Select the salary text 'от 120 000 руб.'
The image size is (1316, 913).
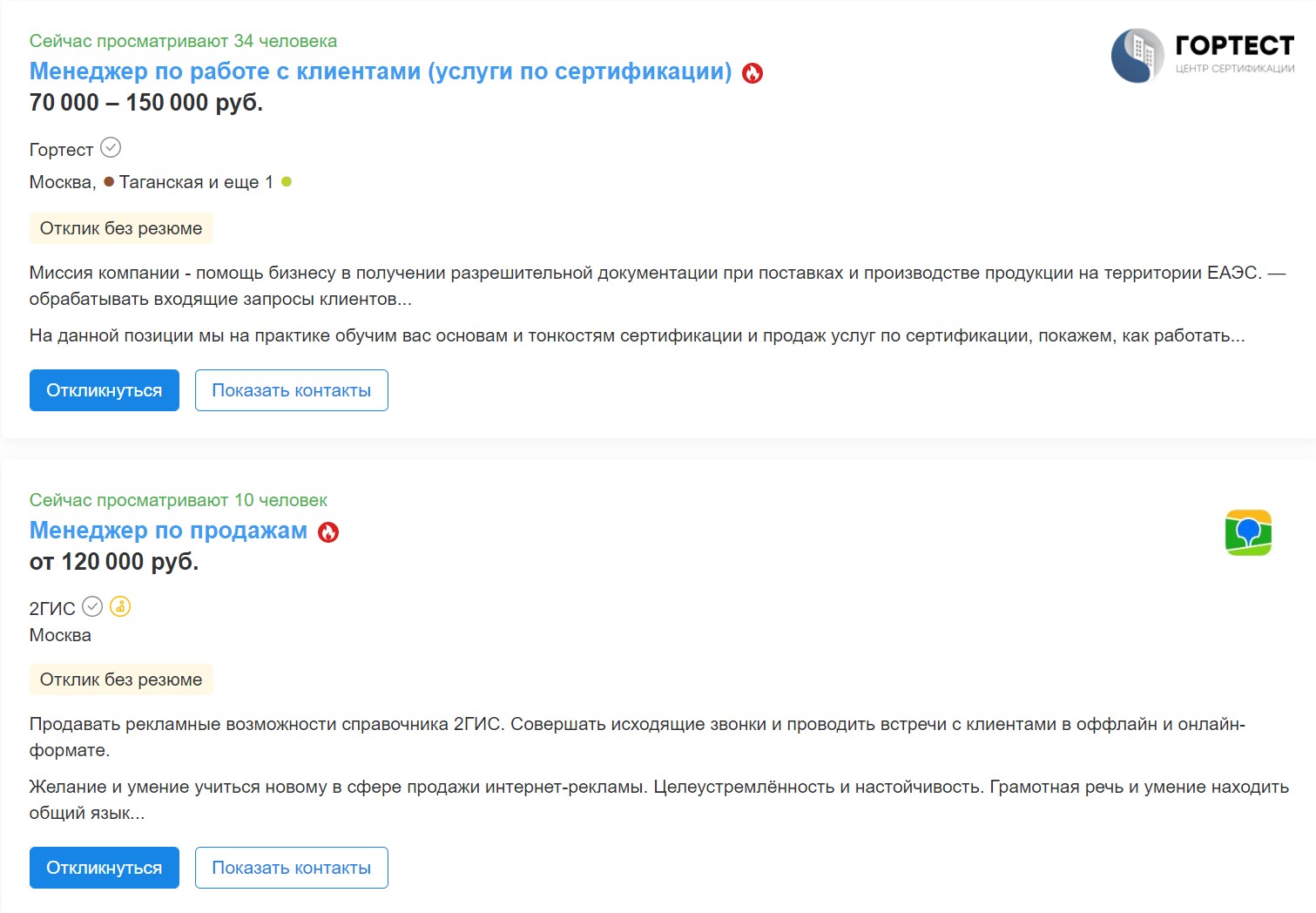114,562
